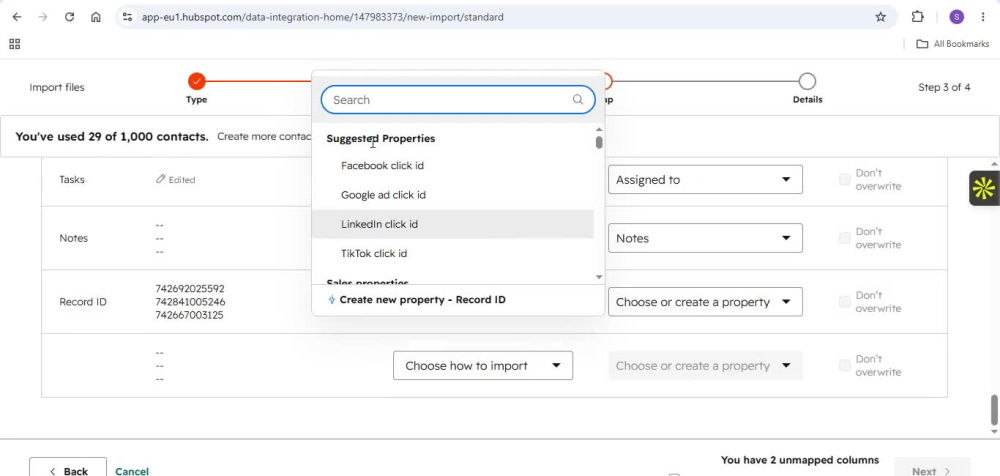The height and width of the screenshot is (476, 1000).
Task: Click the pencil Edited icon in Tasks row
Action: pos(161,179)
